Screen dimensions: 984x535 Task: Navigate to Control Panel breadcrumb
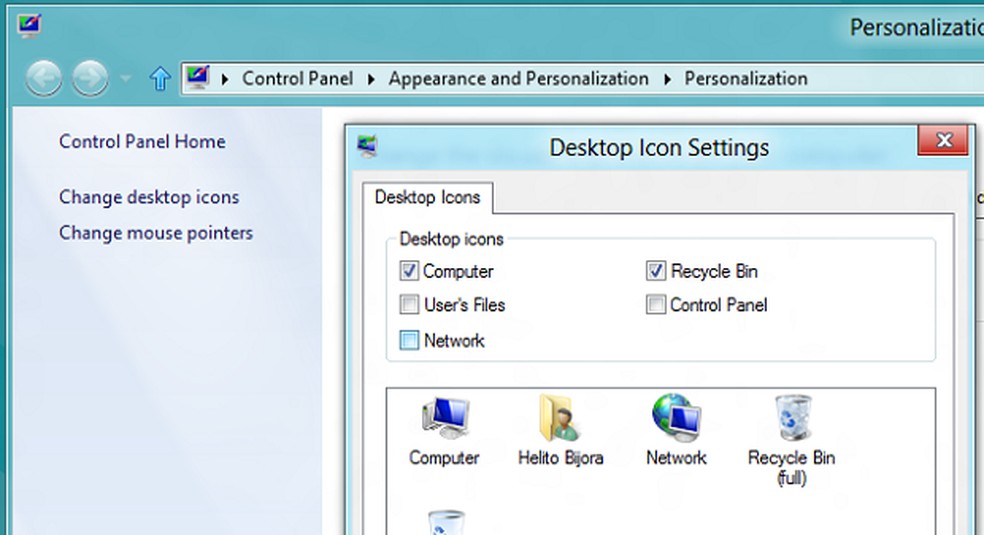[x=297, y=78]
